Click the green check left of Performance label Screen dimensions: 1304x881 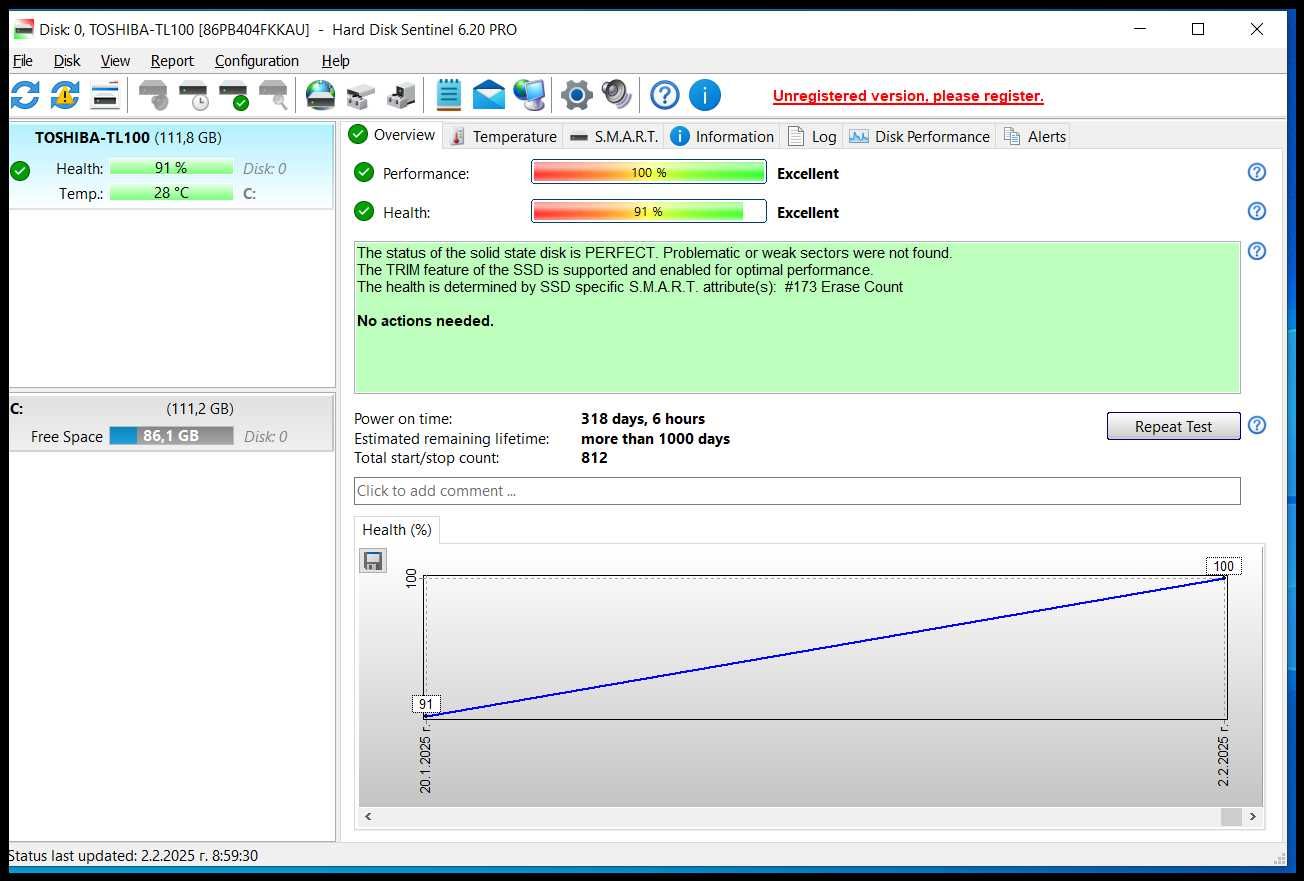tap(364, 172)
